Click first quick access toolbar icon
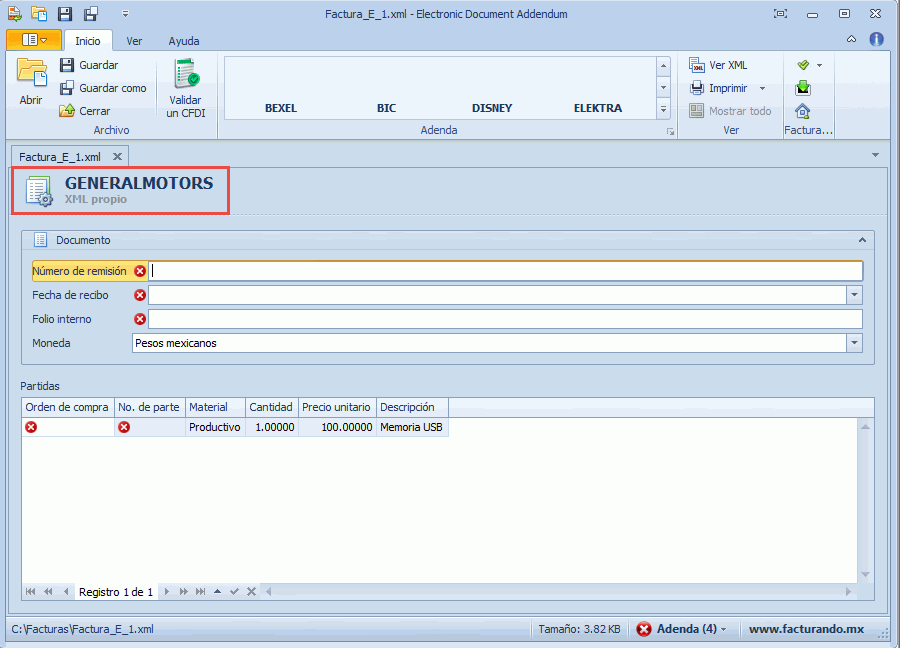900x648 pixels. click(x=14, y=14)
